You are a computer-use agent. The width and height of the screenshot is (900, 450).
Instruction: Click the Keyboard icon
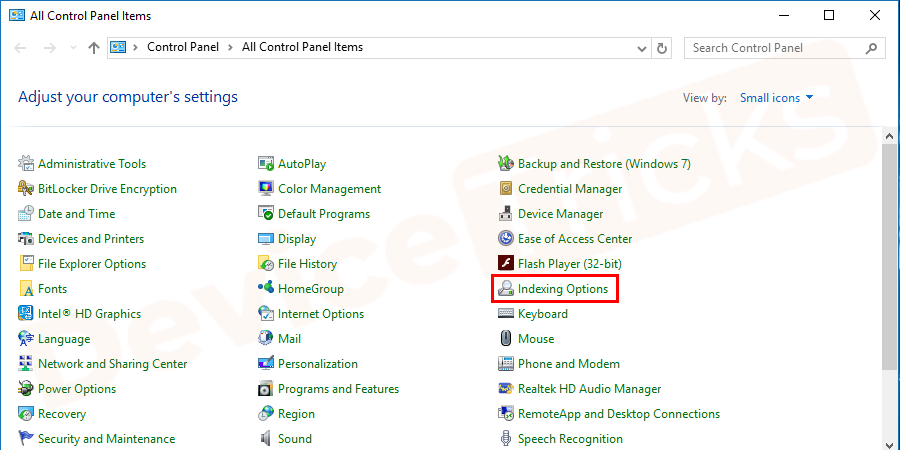tap(506, 314)
